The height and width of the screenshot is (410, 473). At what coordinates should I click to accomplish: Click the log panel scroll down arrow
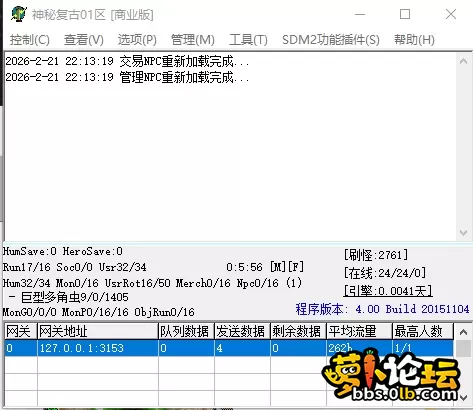pos(463,232)
